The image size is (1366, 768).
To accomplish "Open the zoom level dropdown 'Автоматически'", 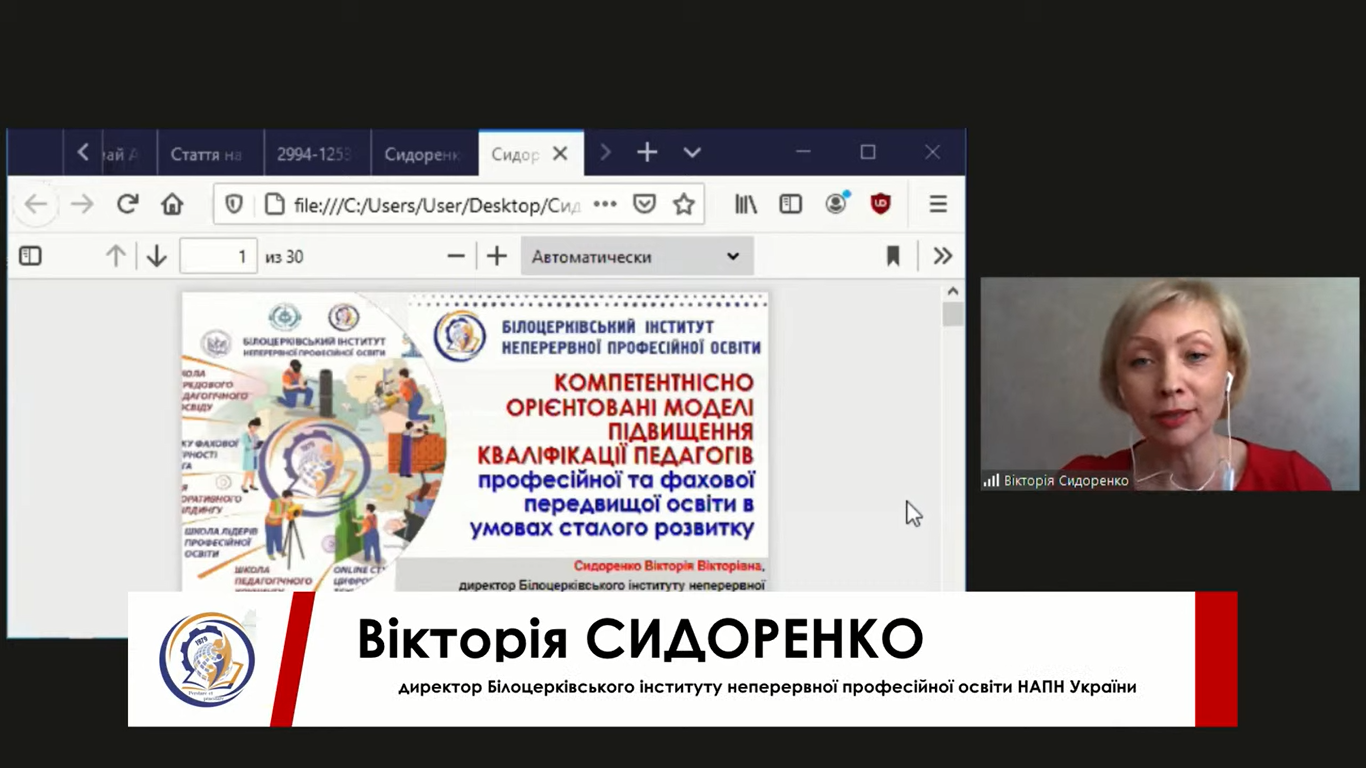I will 636,257.
